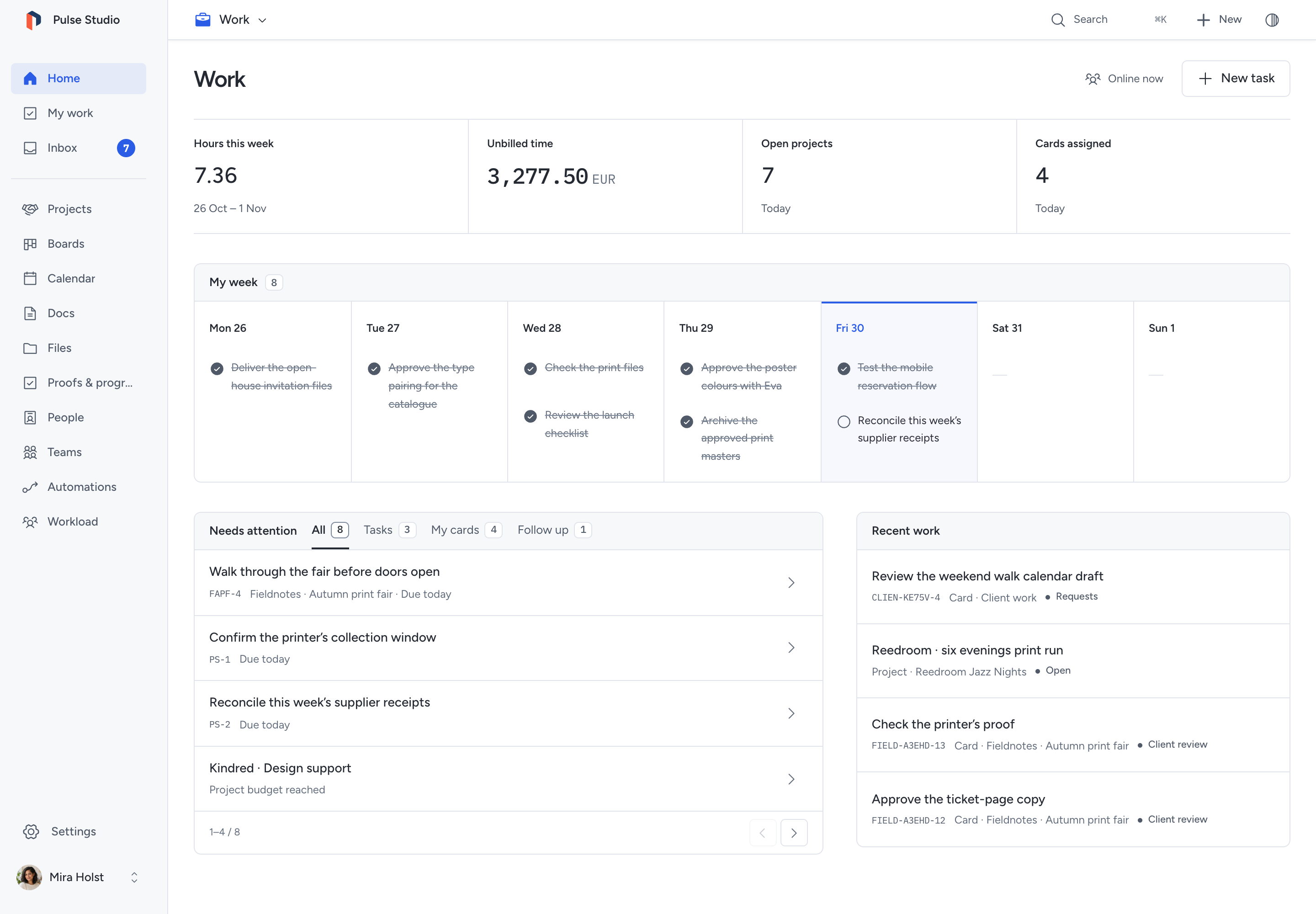1316x914 pixels.
Task: Open My work in the sidebar
Action: tap(79, 113)
